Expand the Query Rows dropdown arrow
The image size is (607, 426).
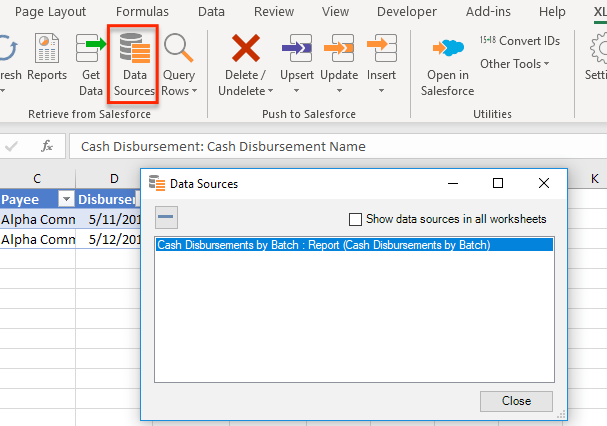click(x=195, y=91)
